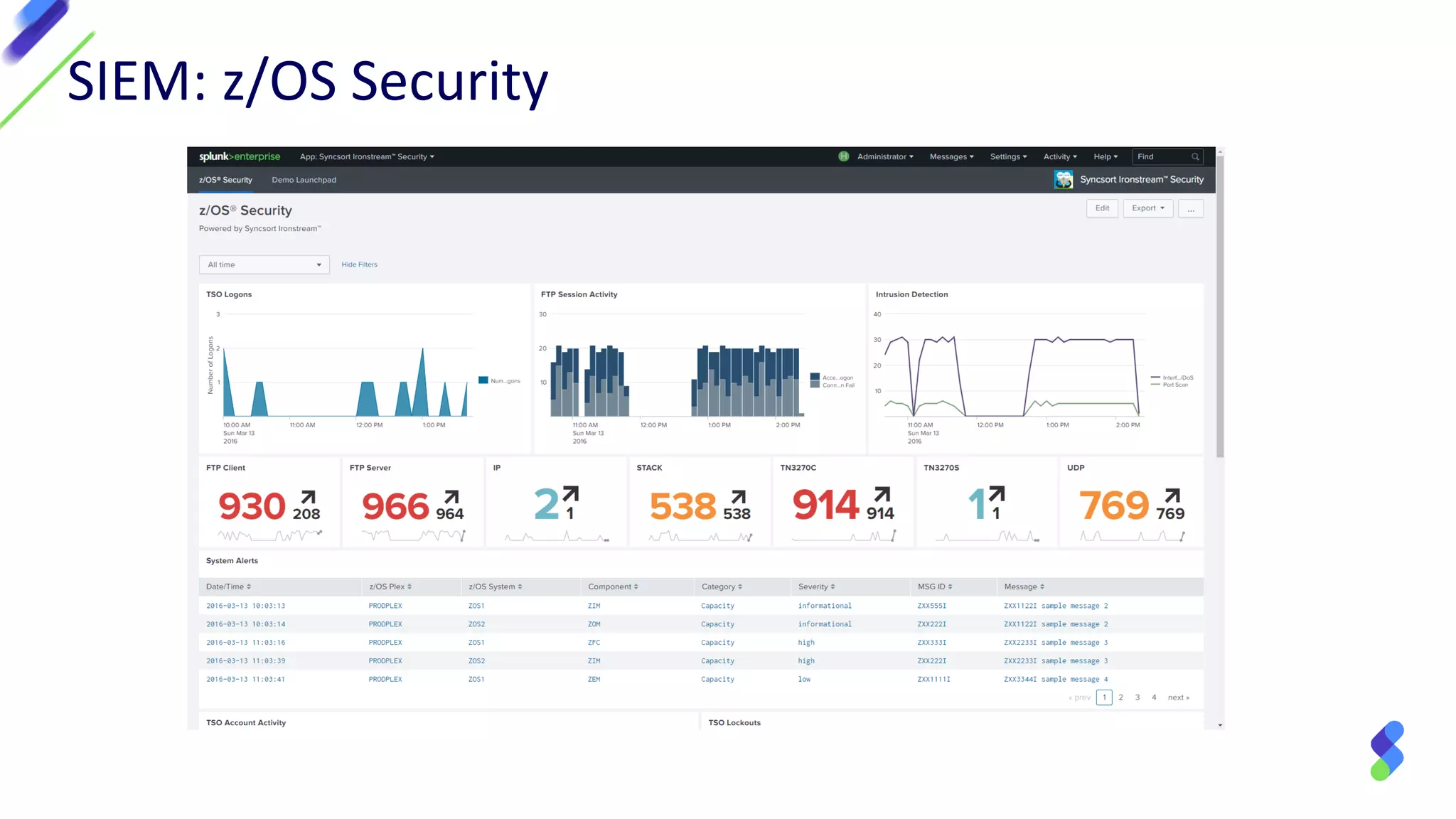The image size is (1456, 819).
Task: Open the All time range picker
Action: pos(264,264)
